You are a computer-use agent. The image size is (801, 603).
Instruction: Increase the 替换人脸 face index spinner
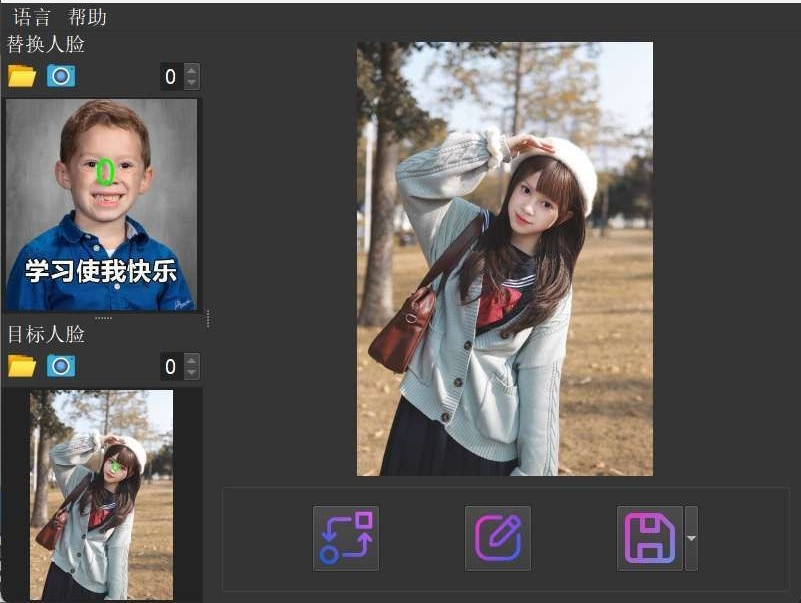(x=192, y=71)
